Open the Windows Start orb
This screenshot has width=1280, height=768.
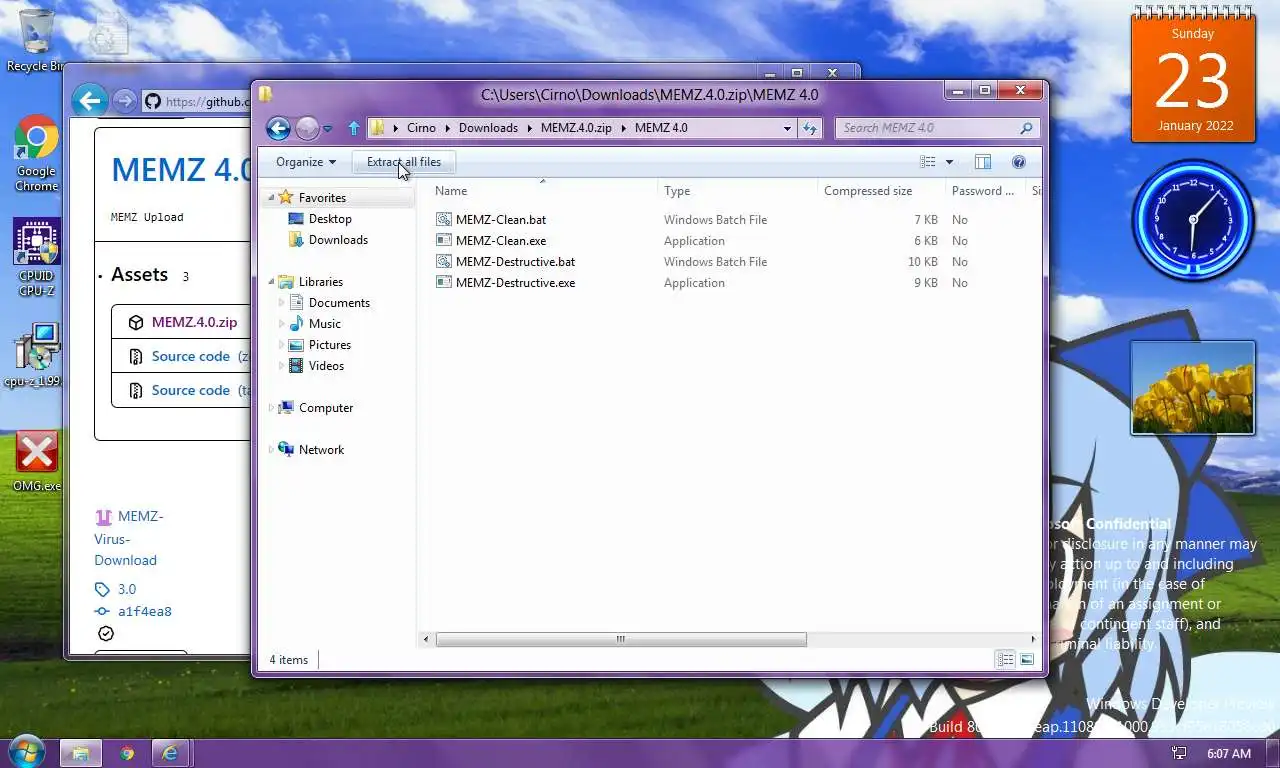pyautogui.click(x=25, y=752)
